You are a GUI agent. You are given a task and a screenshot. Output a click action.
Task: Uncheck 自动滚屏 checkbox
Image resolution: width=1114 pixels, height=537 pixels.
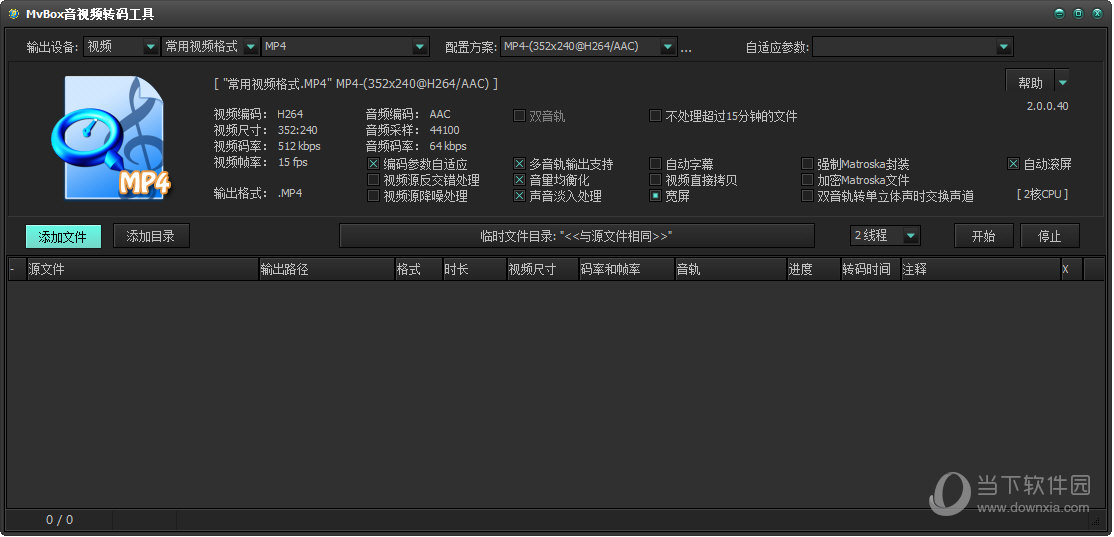point(1014,164)
